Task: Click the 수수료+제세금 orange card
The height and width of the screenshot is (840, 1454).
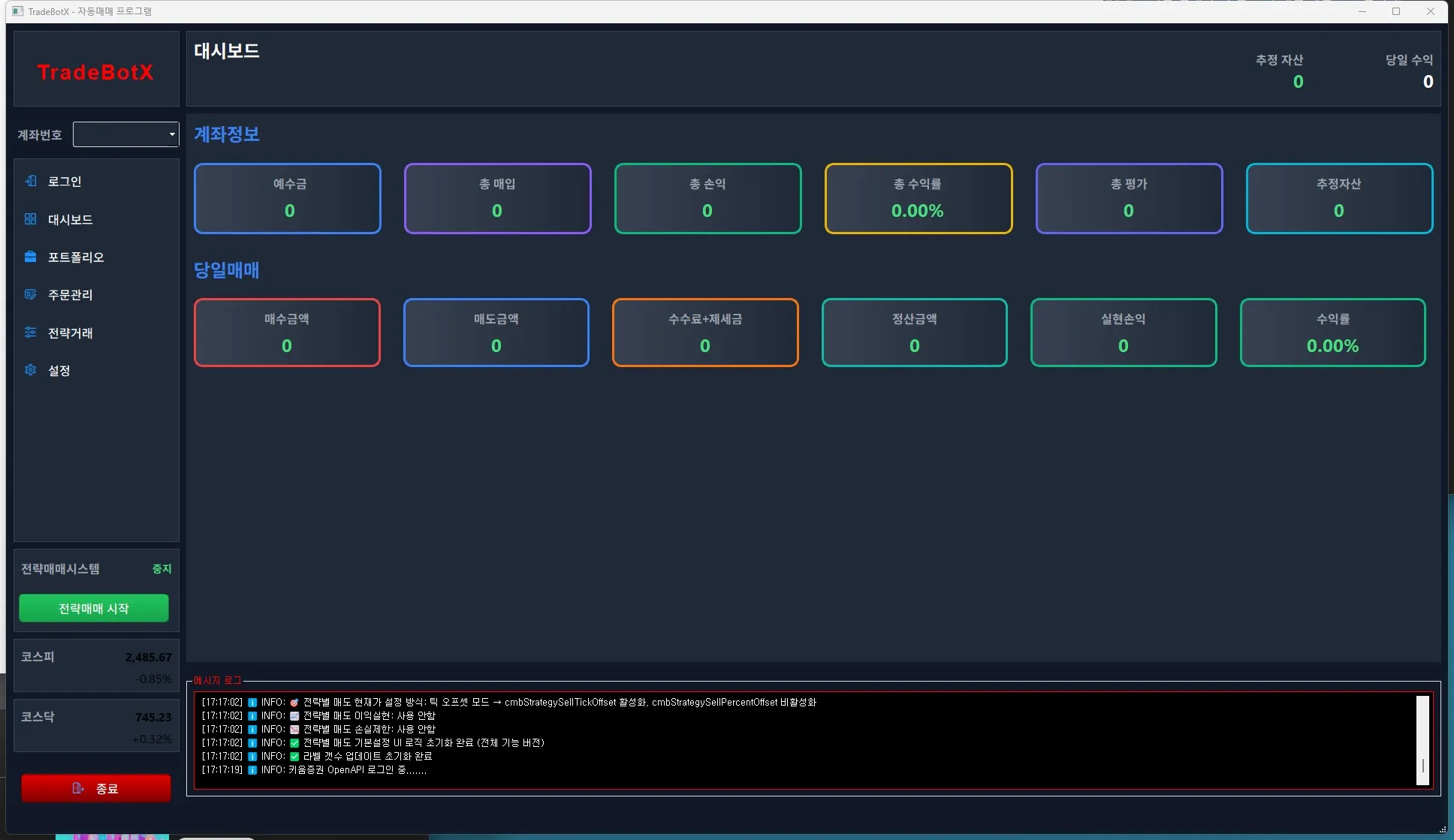Action: pyautogui.click(x=704, y=333)
